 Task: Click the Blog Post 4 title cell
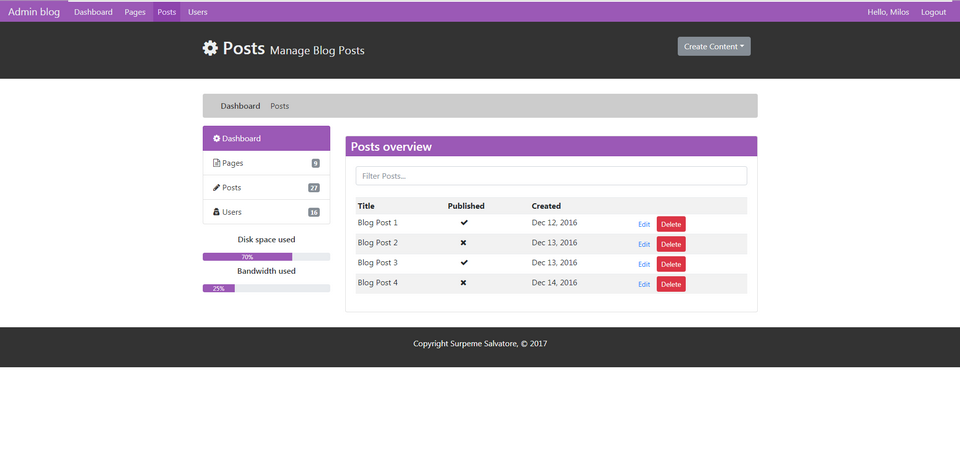click(x=378, y=283)
